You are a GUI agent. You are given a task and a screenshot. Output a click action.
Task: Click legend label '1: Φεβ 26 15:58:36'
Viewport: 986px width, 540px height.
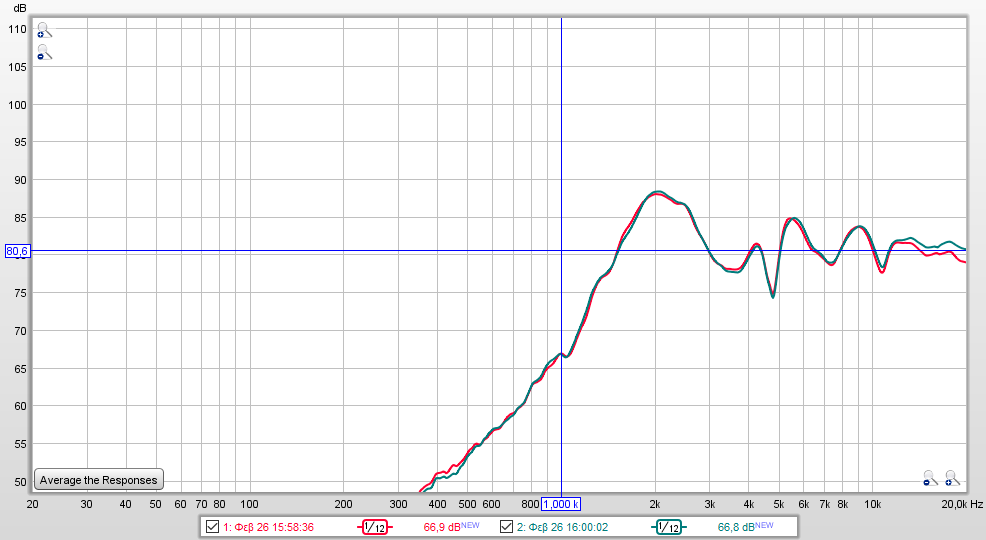[x=269, y=527]
